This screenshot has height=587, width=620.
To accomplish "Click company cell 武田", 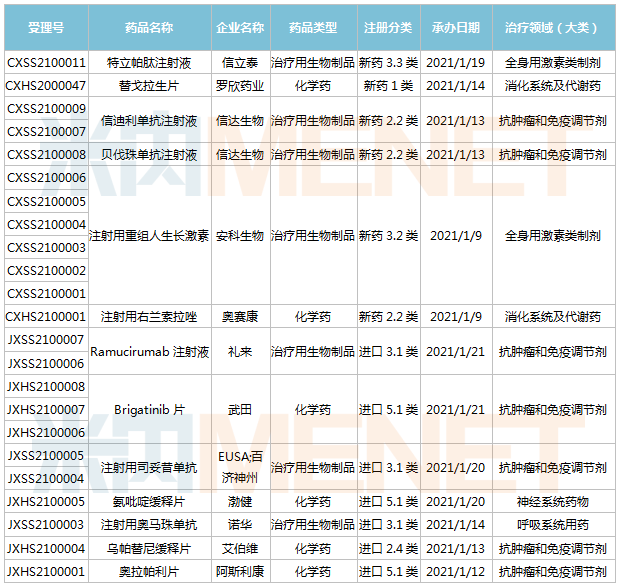I will point(240,410).
